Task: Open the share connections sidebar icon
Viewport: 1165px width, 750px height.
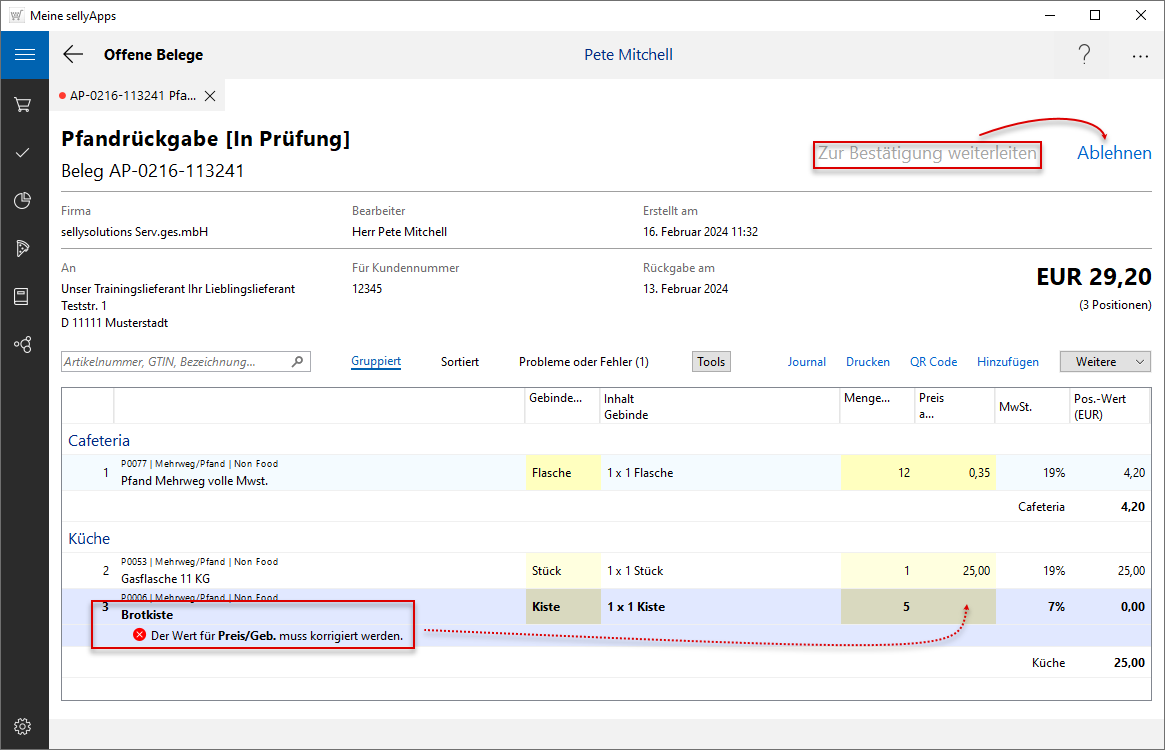Action: [24, 345]
